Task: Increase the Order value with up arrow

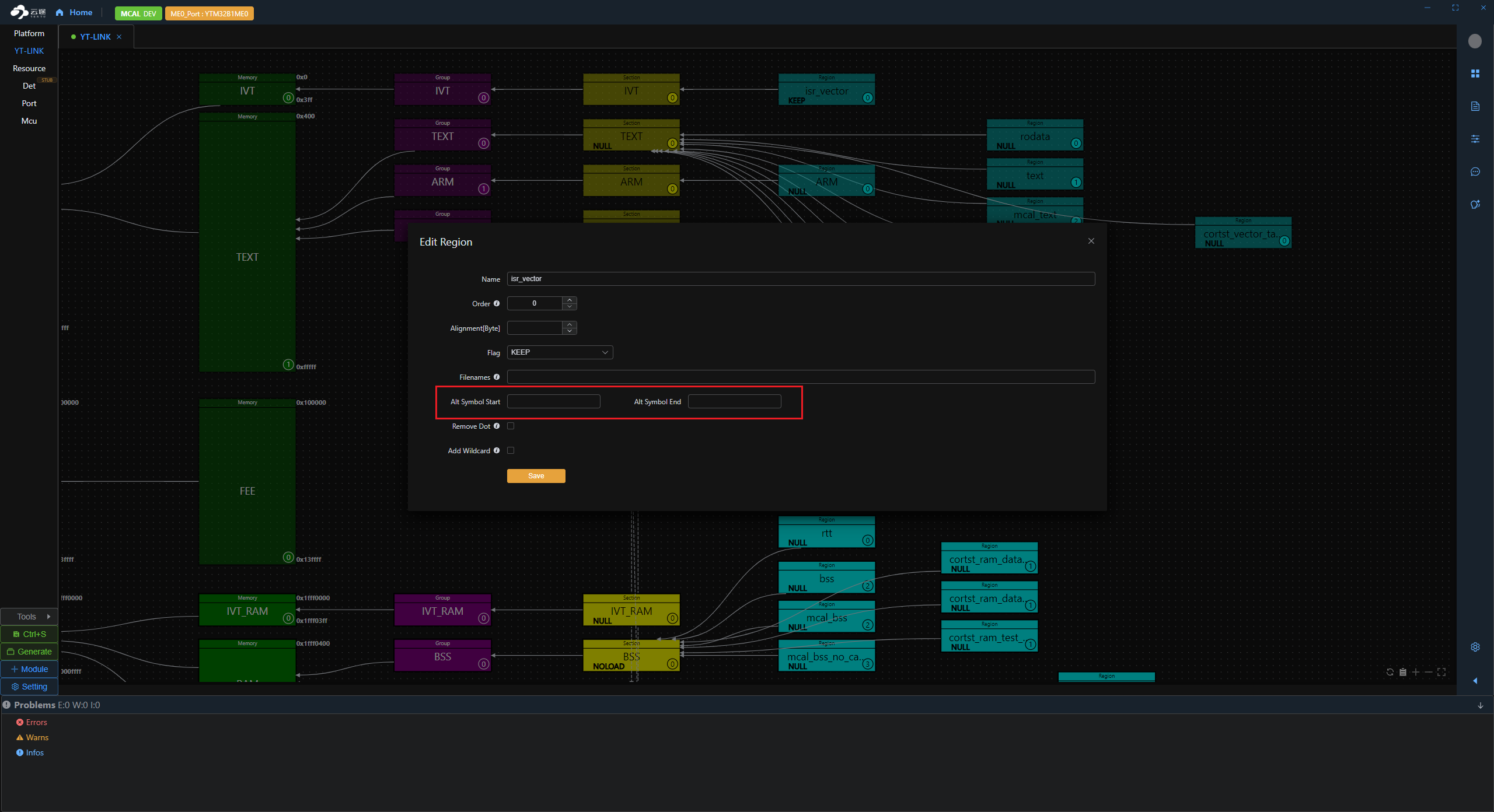Action: (570, 300)
